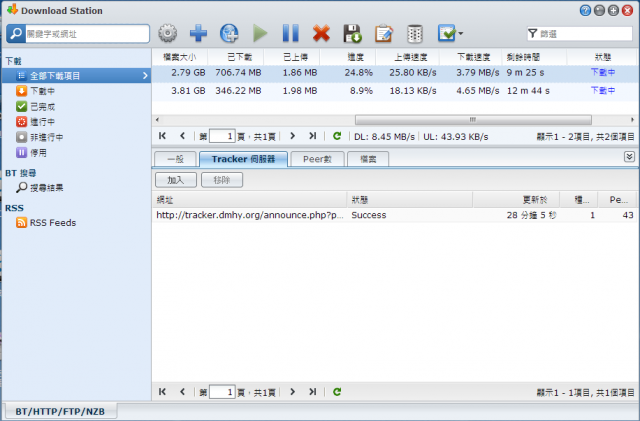Image resolution: width=640 pixels, height=421 pixels.
Task: Go to previous page in task list pager
Action: click(x=182, y=136)
